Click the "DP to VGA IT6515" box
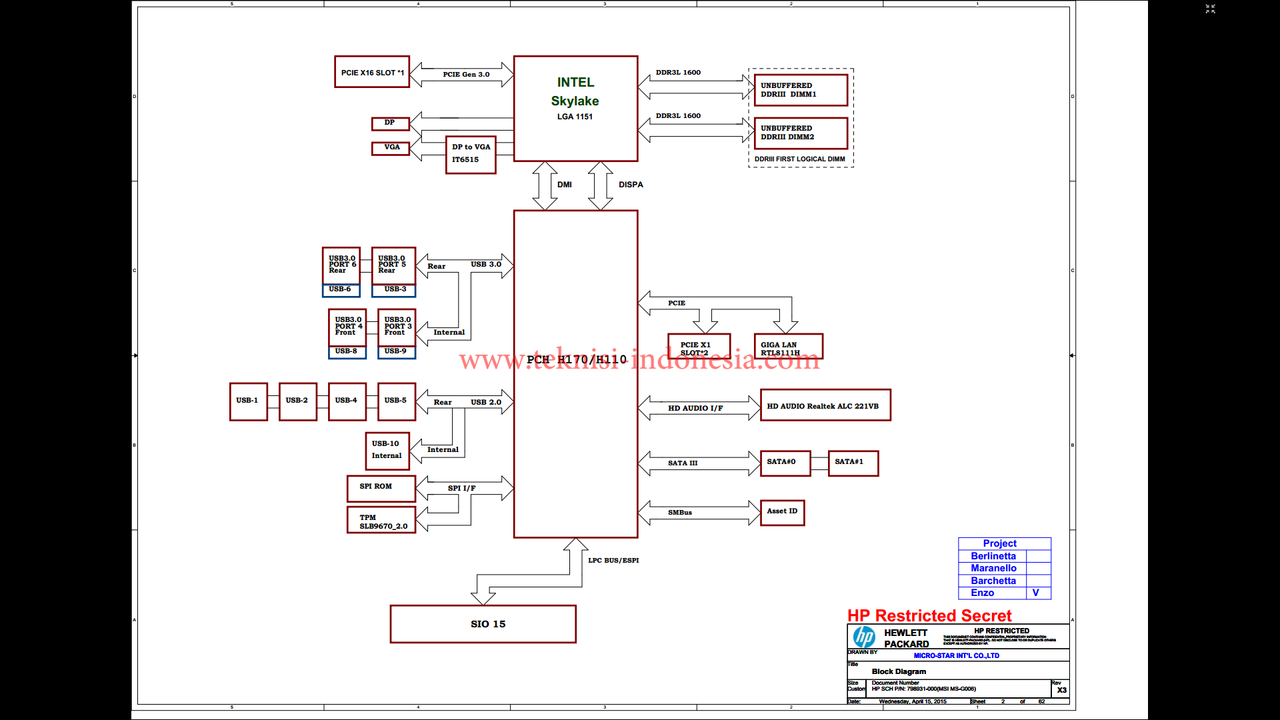1280x720 pixels. [x=471, y=154]
